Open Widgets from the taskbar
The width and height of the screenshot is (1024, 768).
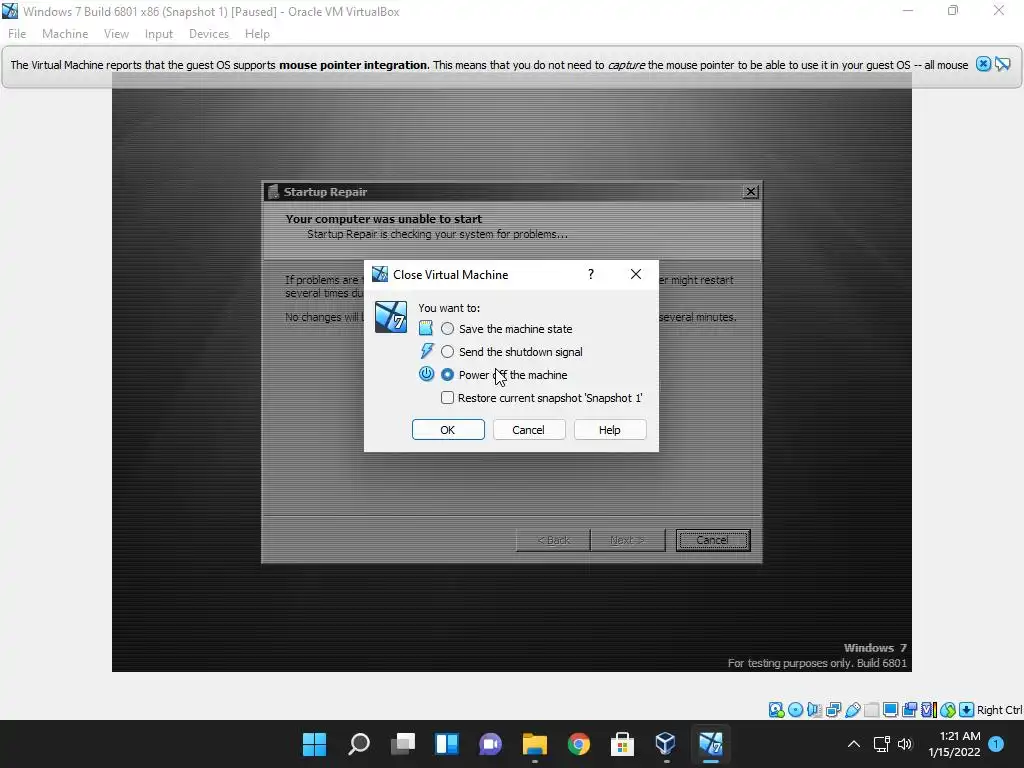(447, 744)
